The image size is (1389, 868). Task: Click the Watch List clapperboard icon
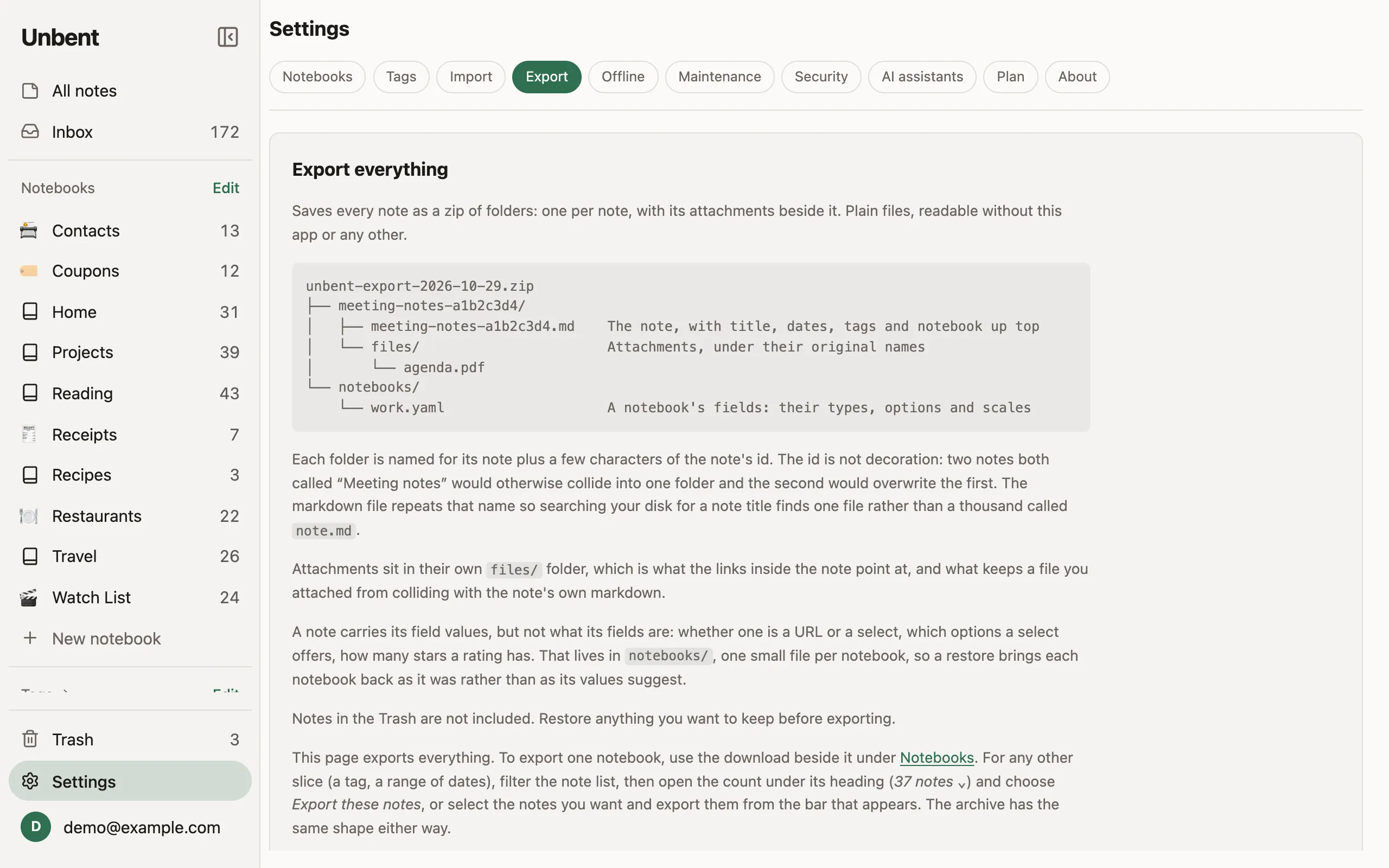pyautogui.click(x=29, y=598)
